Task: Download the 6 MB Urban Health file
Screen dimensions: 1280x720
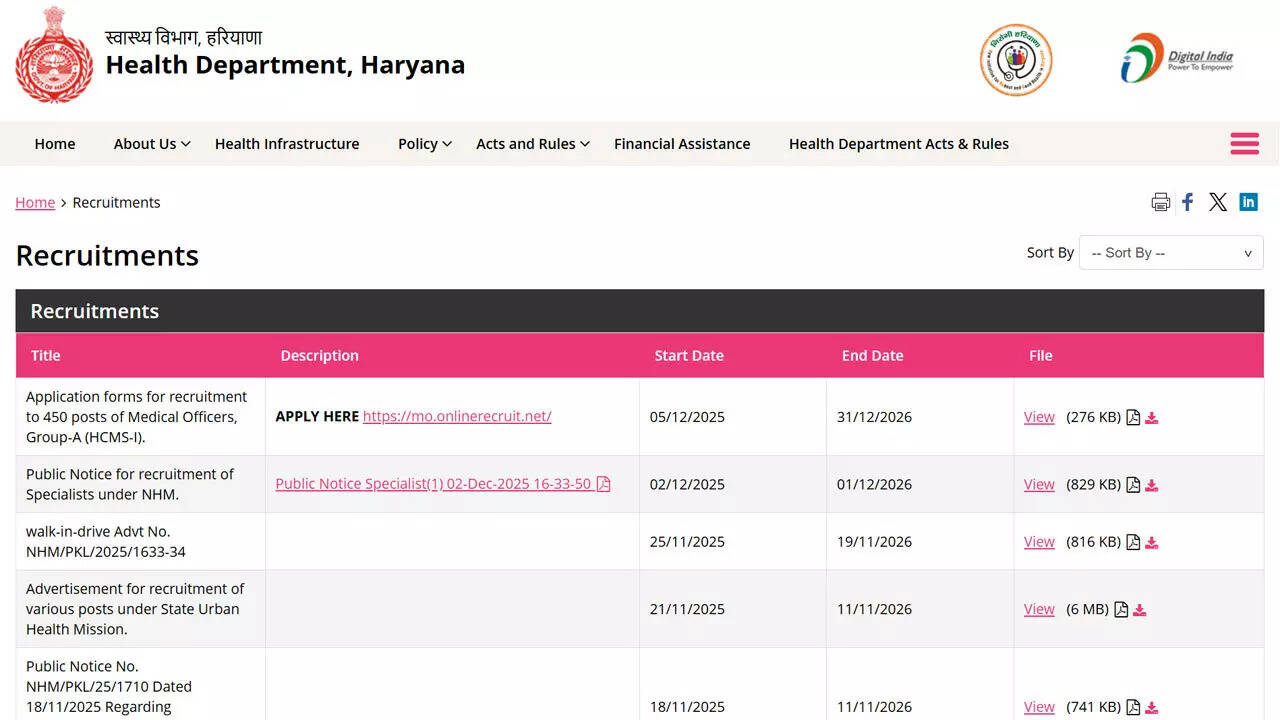Action: pyautogui.click(x=1140, y=610)
